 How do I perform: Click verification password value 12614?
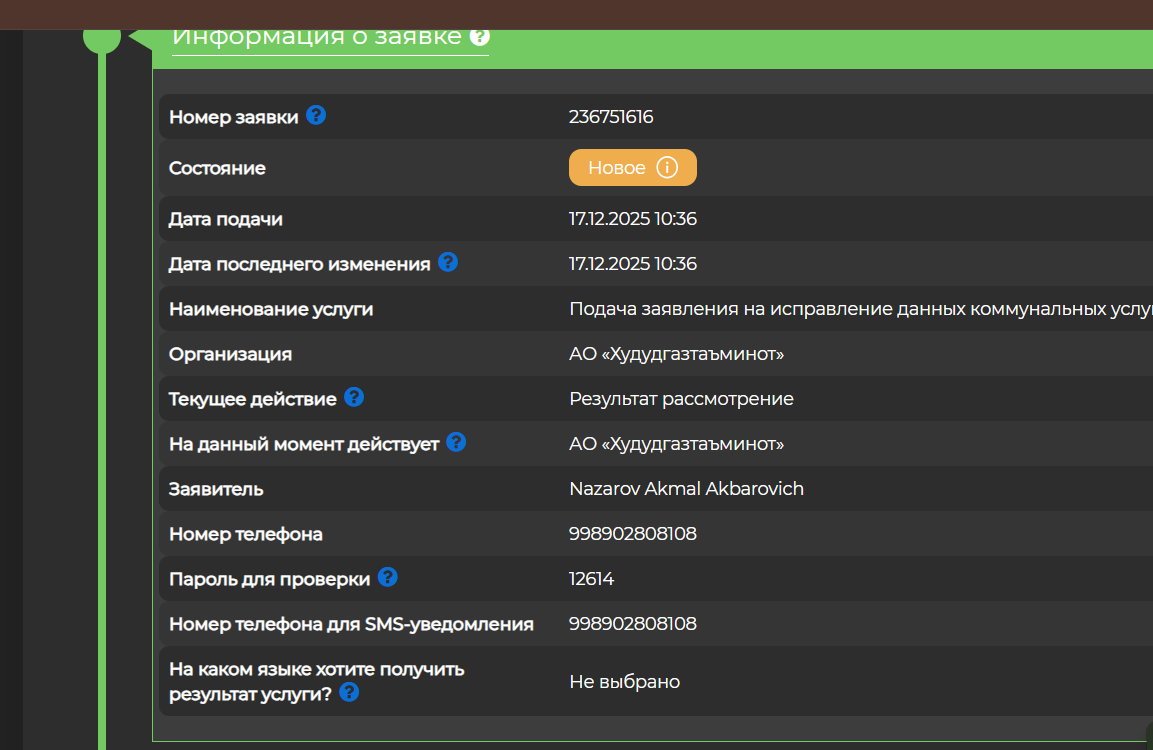pos(591,579)
